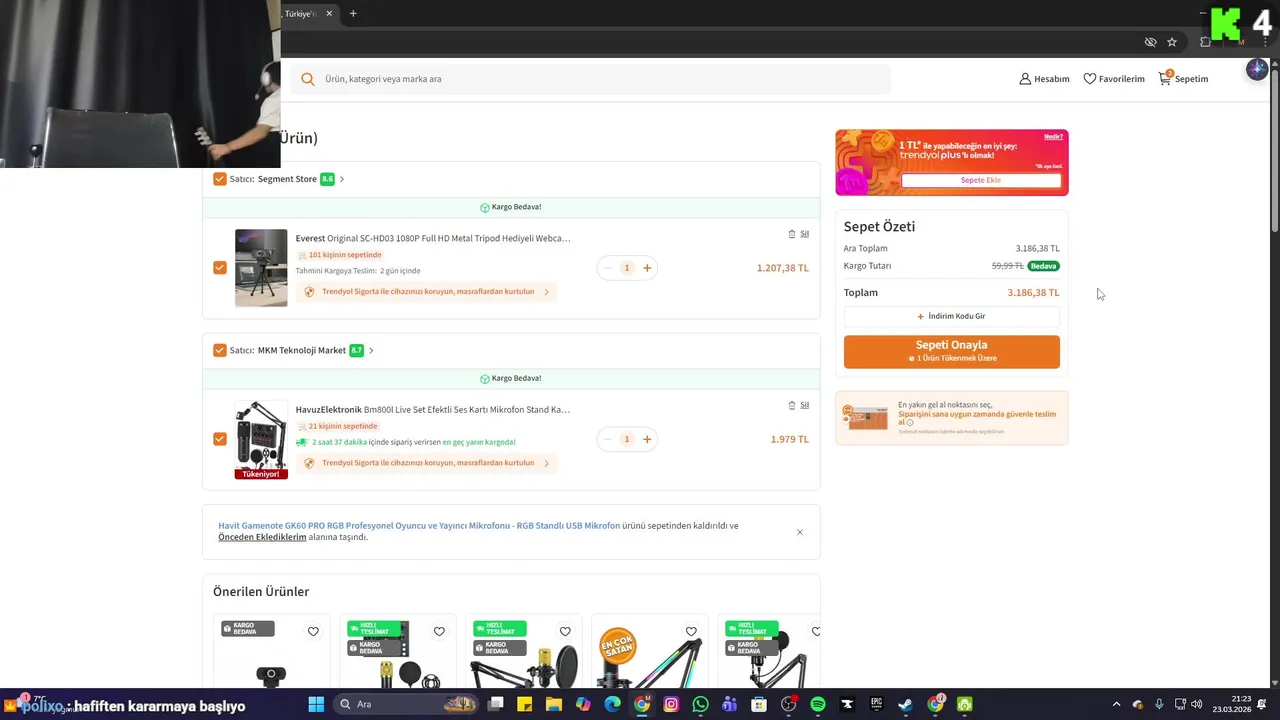Favorite the En Çok Satan suggested product

tap(691, 632)
